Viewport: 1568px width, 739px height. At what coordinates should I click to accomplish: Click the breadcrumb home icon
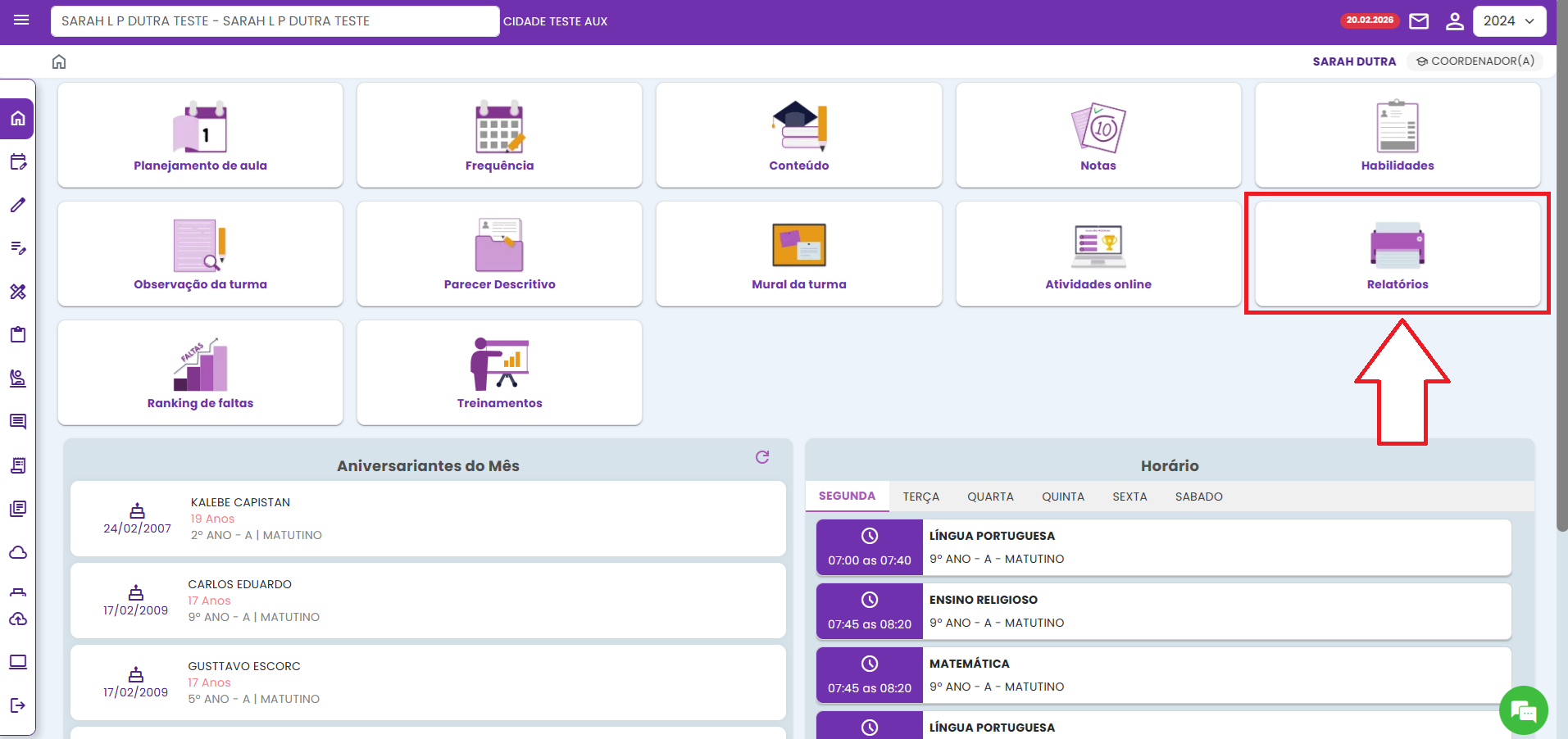(59, 61)
